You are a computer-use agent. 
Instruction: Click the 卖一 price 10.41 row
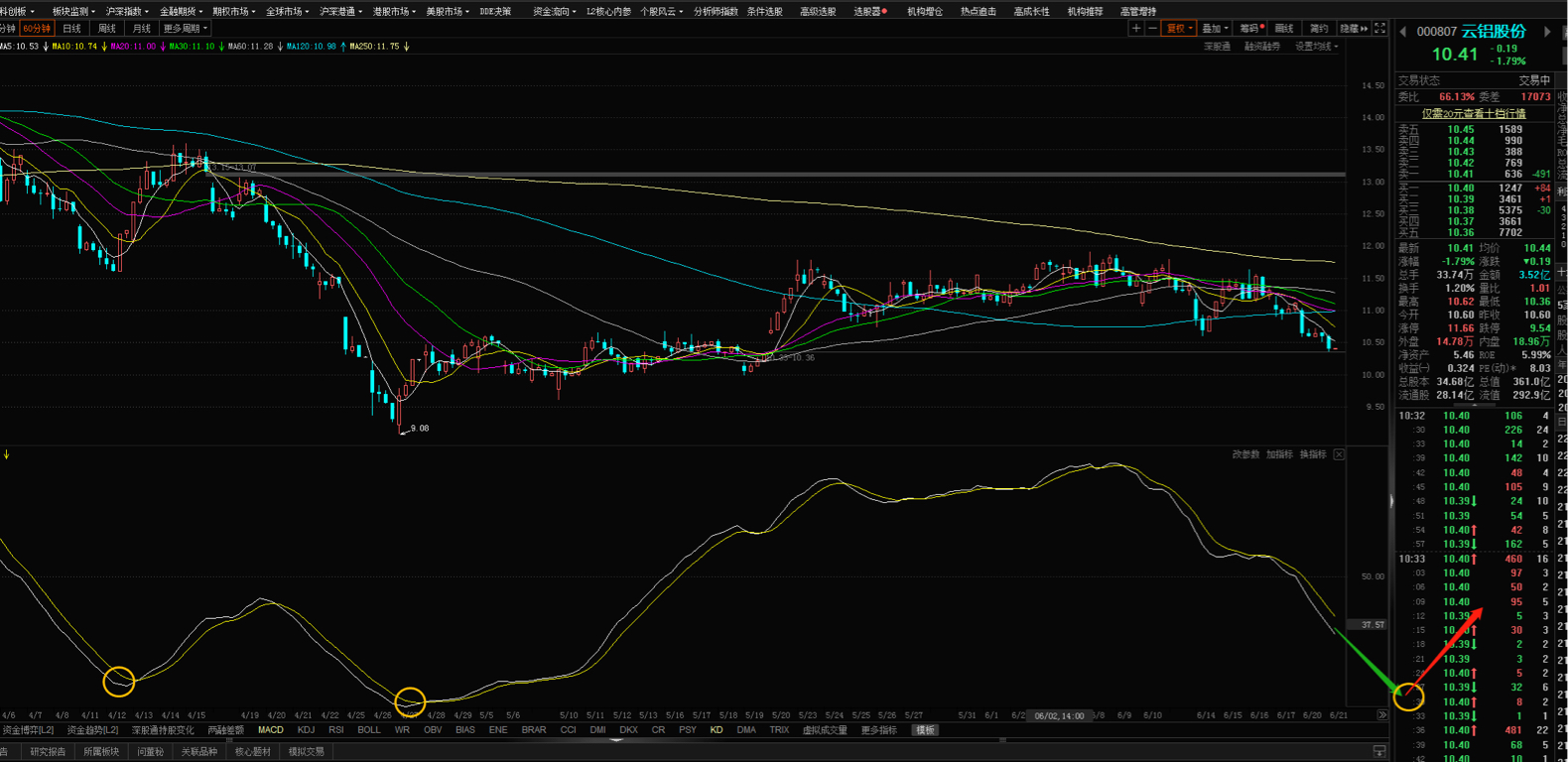pyautogui.click(x=1474, y=174)
